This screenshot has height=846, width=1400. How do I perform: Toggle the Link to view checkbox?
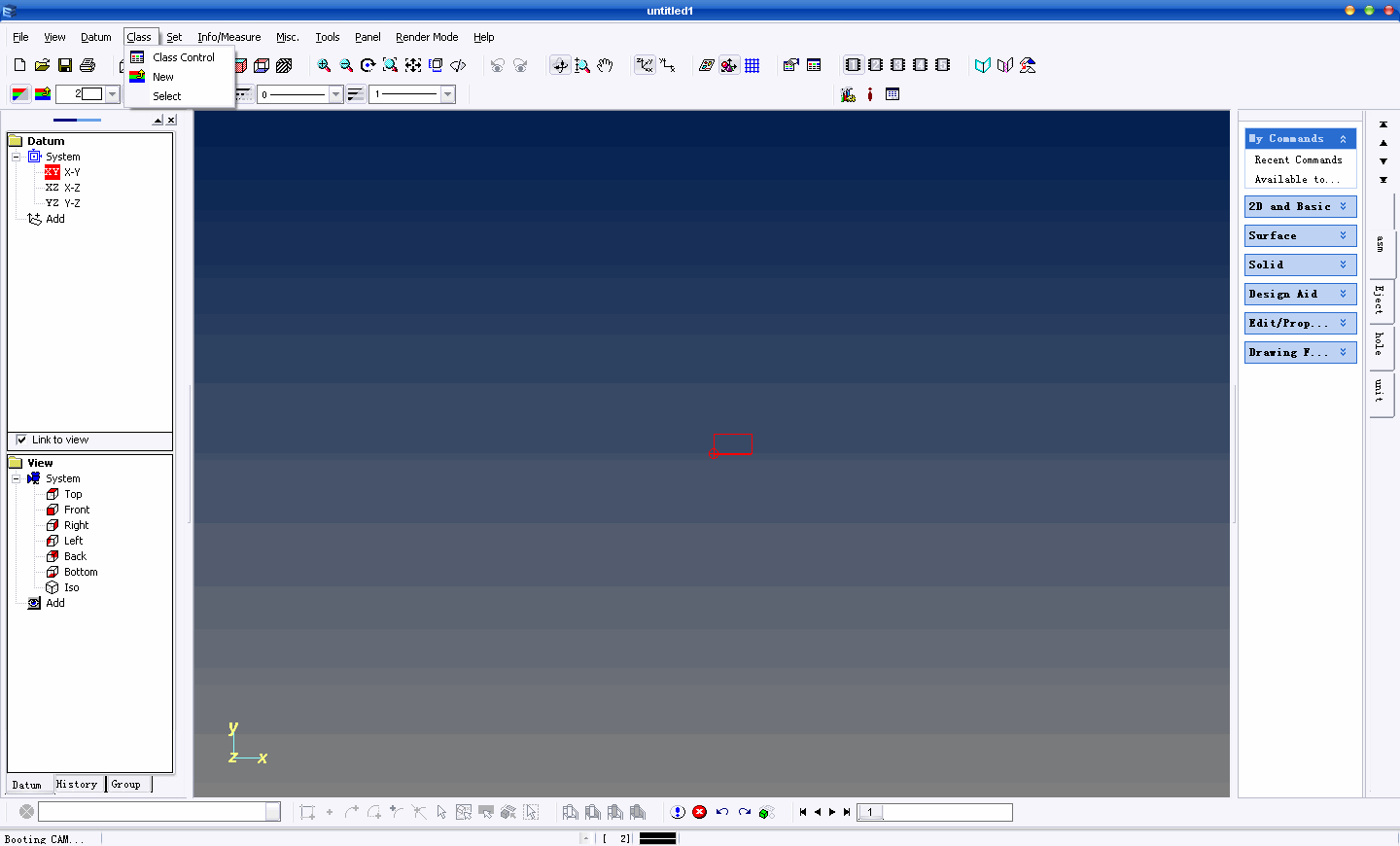[21, 440]
